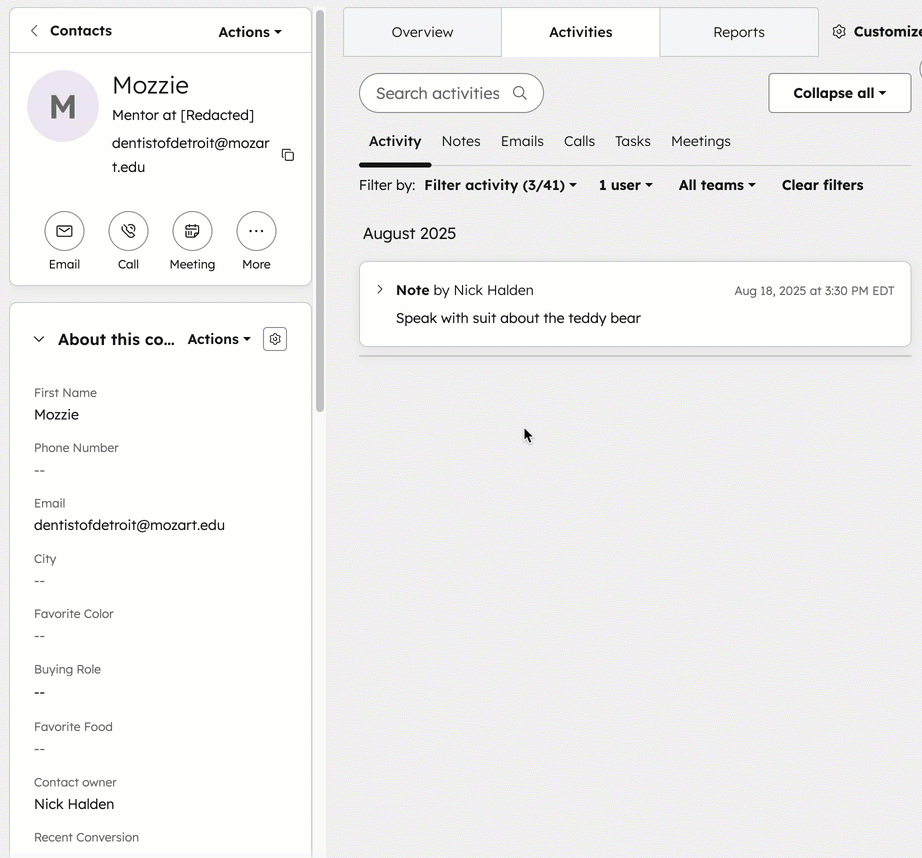The height and width of the screenshot is (858, 922).
Task: Click the note text about the teddy bear
Action: 518,318
